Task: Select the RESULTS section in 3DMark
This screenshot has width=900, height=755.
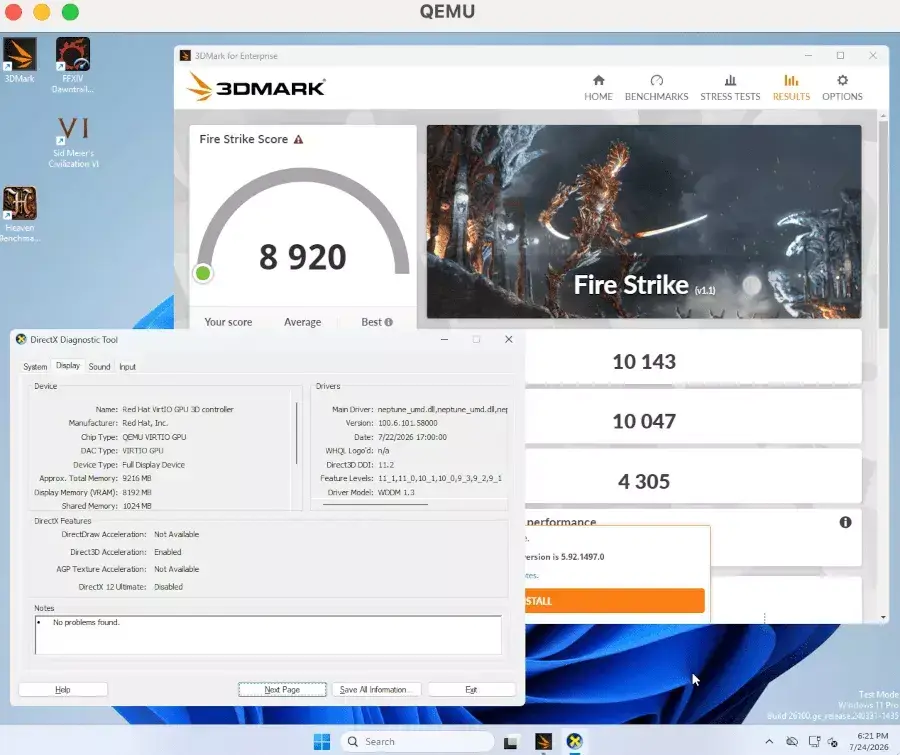Action: 791,88
